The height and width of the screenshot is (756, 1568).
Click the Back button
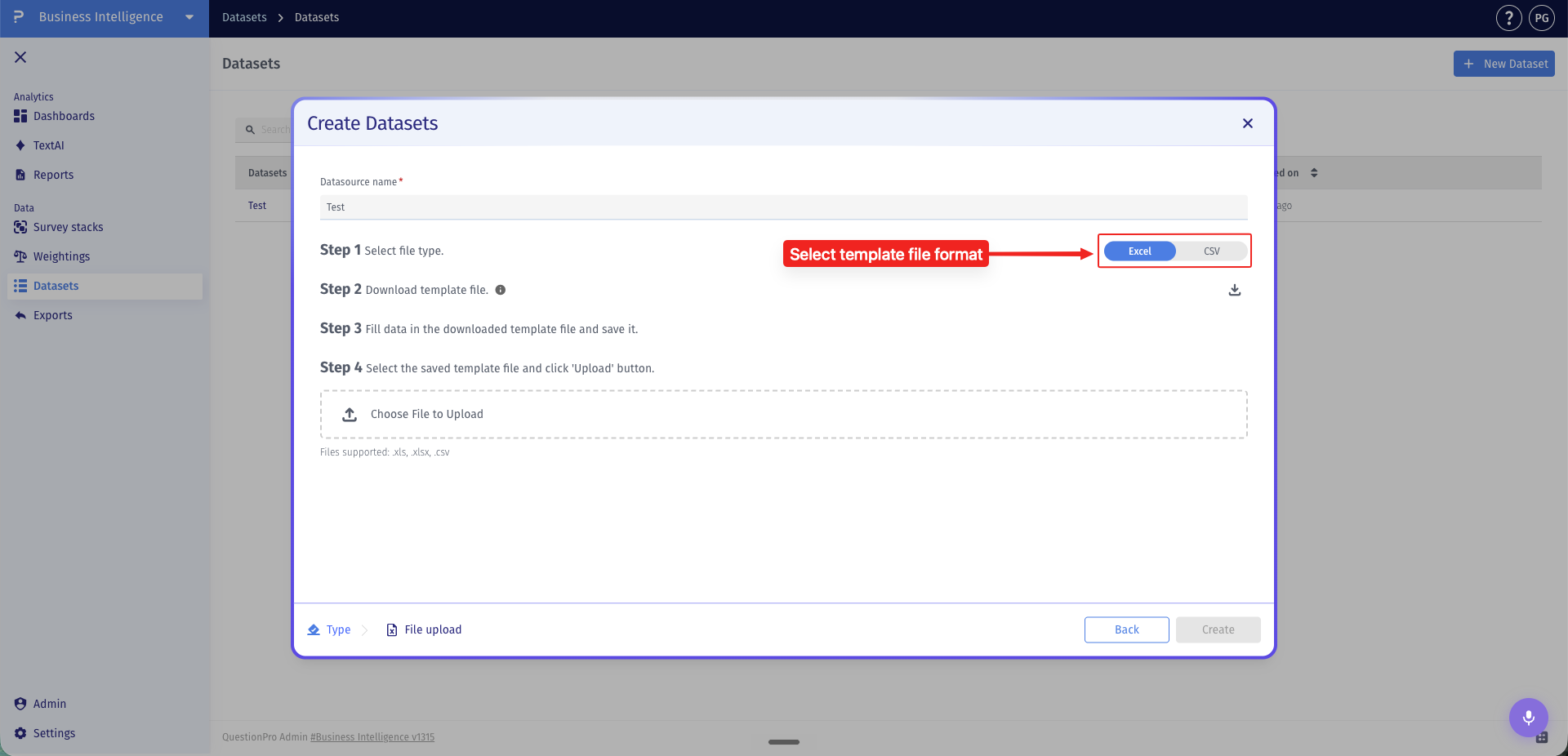1126,629
